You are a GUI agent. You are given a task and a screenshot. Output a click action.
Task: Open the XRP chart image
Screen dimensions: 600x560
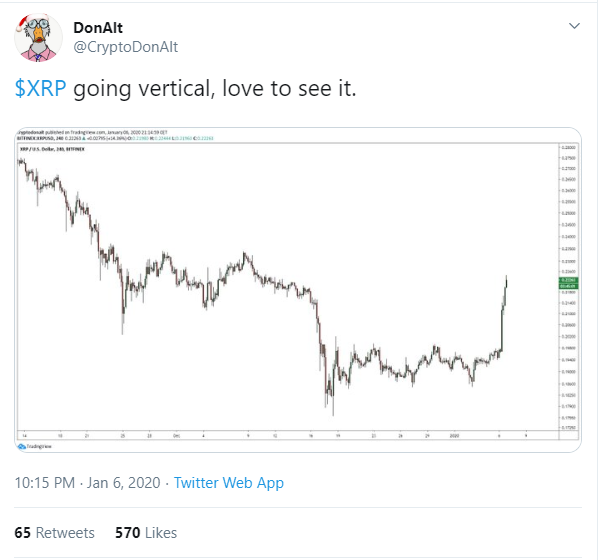point(298,290)
